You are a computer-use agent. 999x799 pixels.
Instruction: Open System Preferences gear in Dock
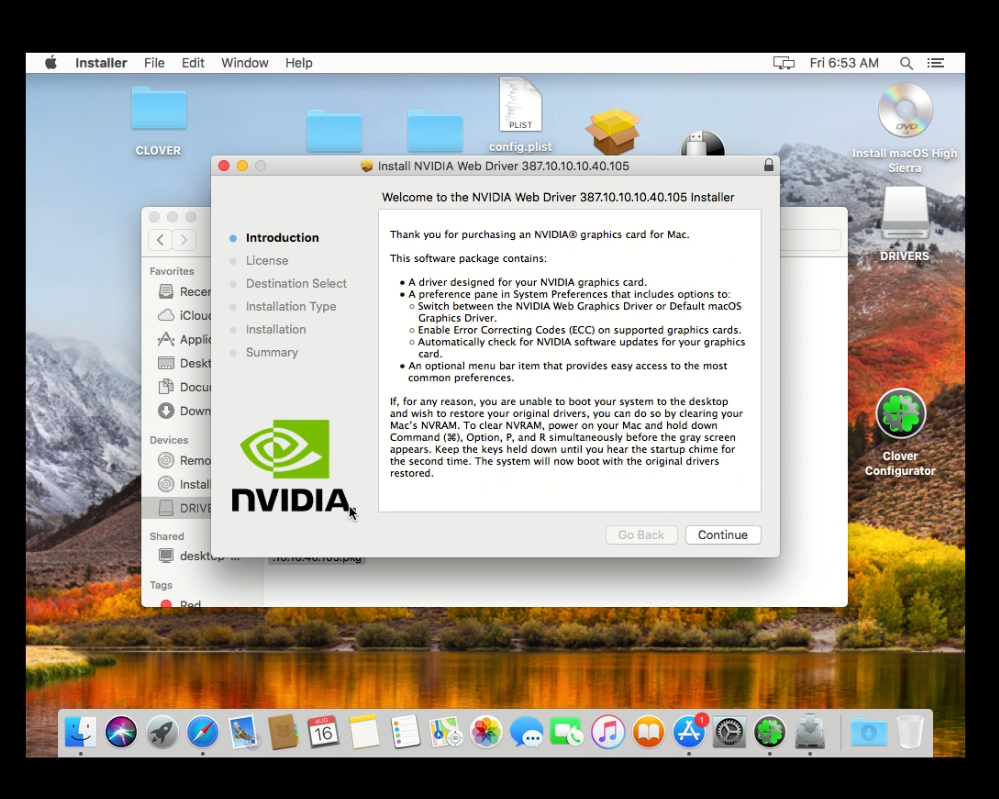pyautogui.click(x=729, y=731)
